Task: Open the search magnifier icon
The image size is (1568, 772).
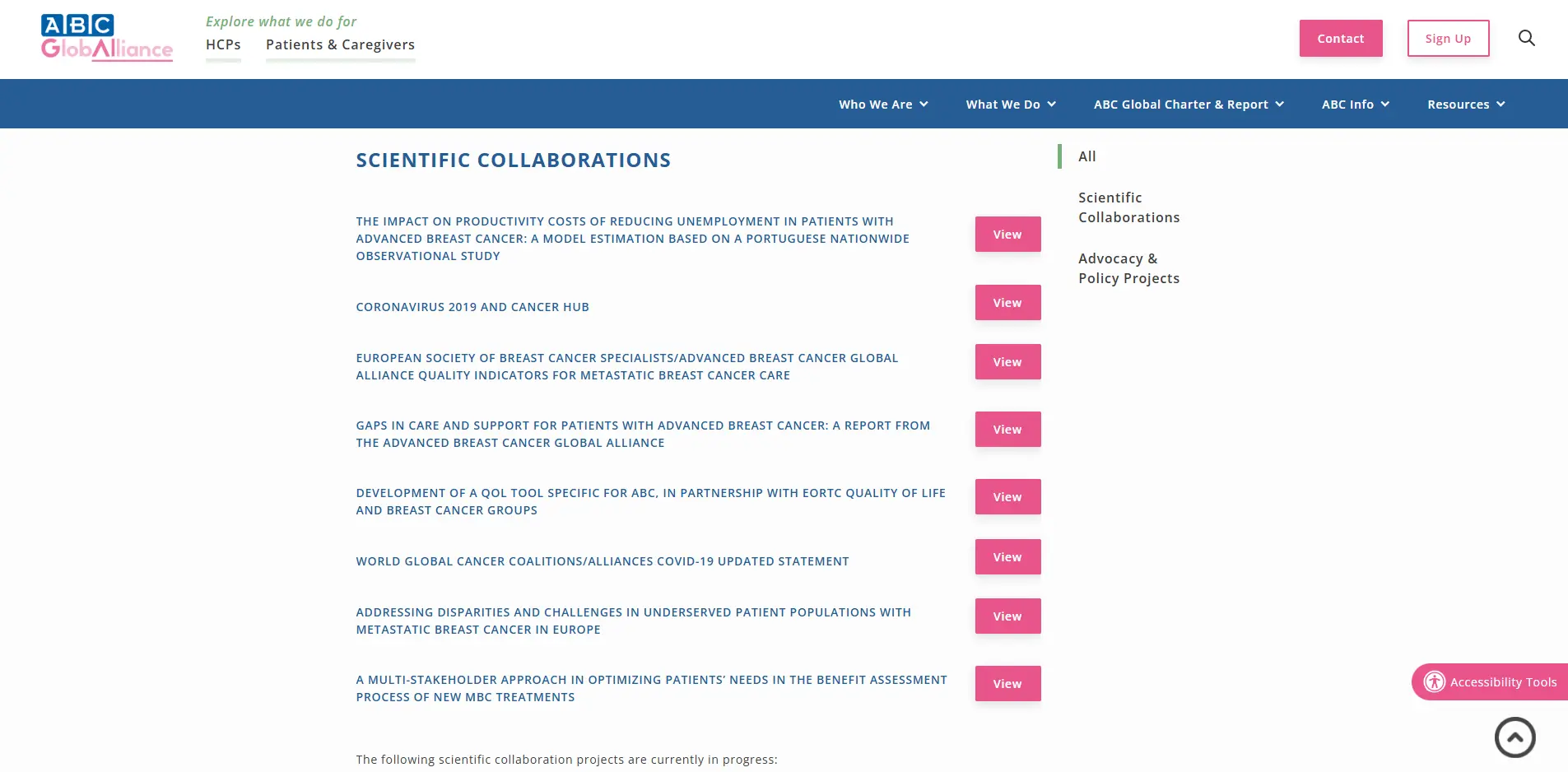Action: coord(1527,38)
